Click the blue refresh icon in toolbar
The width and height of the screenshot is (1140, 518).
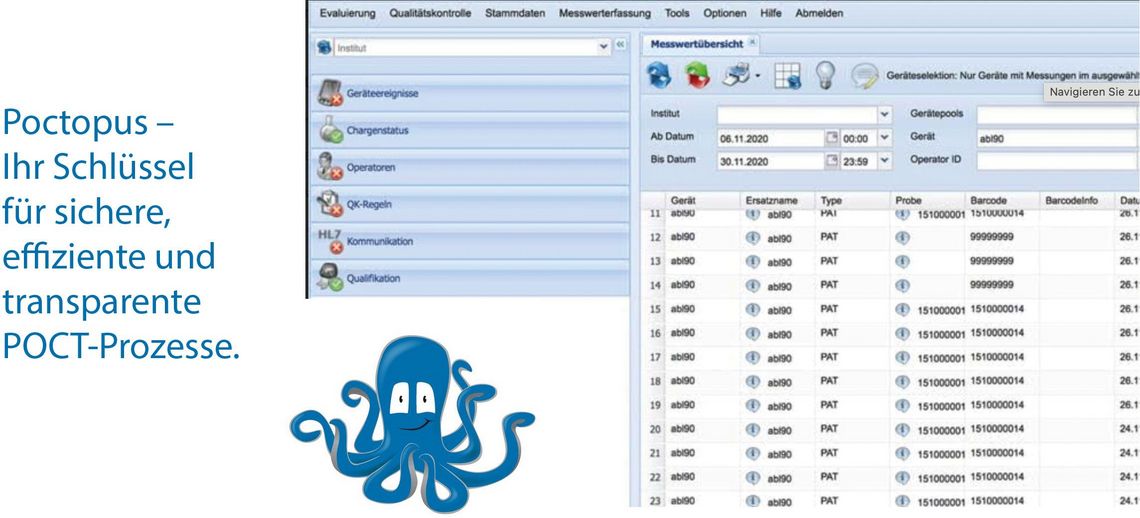(659, 76)
